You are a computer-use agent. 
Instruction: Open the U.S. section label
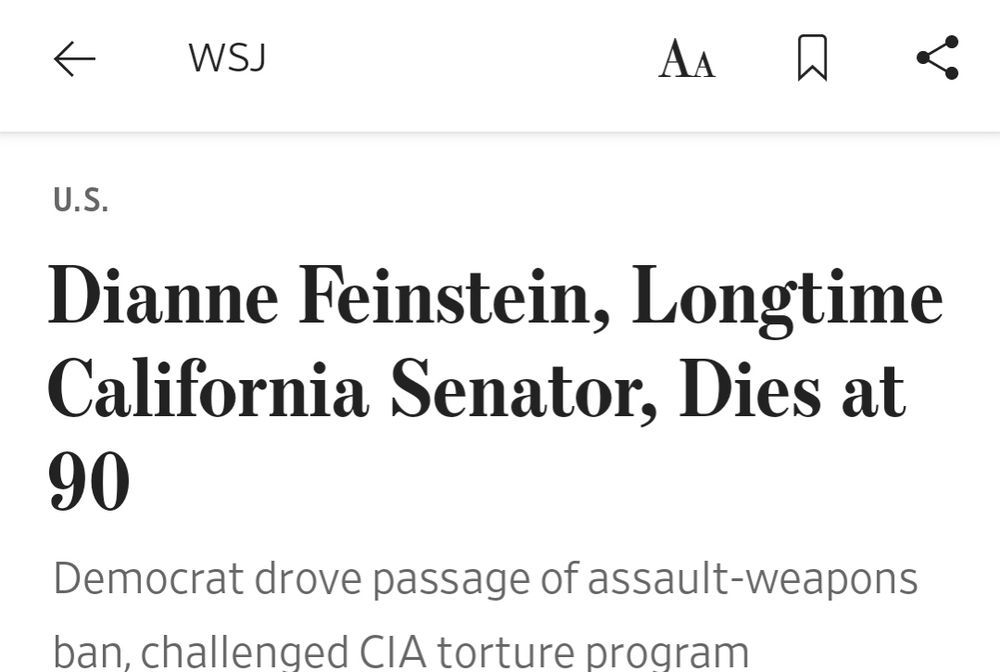pyautogui.click(x=80, y=200)
